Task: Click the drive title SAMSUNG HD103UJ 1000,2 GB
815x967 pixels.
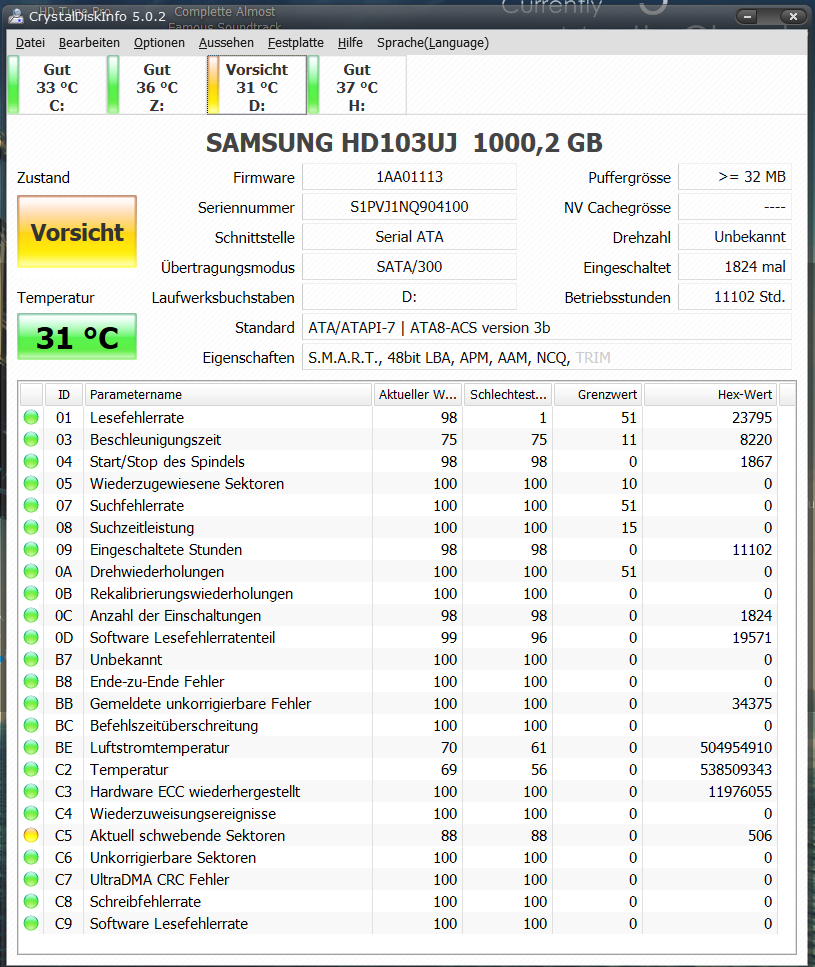Action: click(404, 143)
